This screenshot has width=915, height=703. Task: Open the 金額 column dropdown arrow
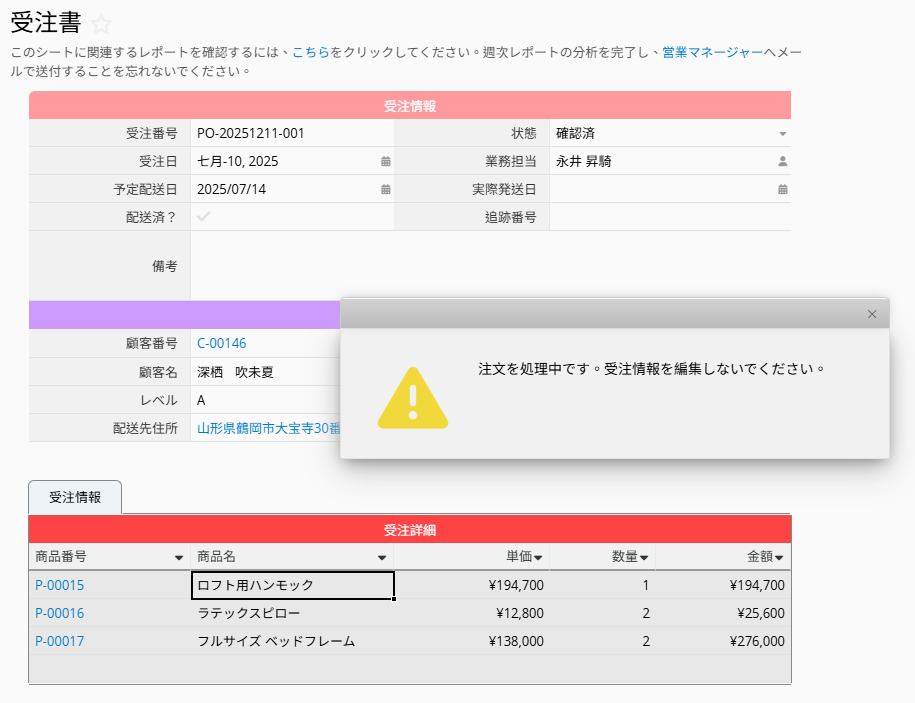click(778, 558)
